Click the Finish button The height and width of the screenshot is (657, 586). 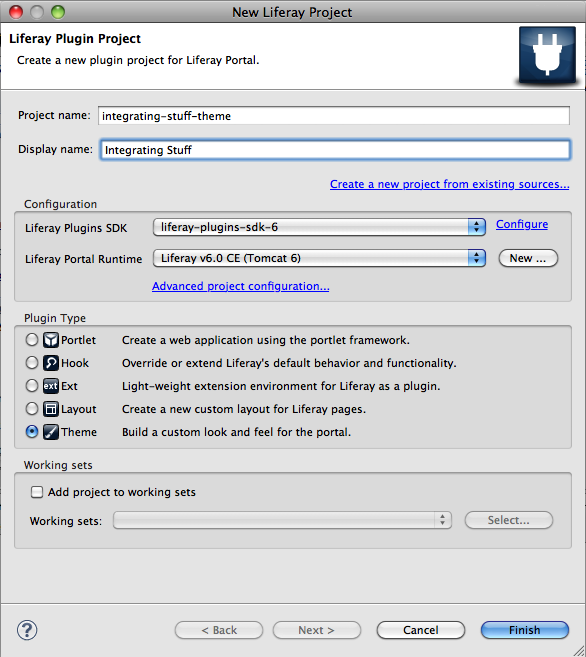click(525, 630)
